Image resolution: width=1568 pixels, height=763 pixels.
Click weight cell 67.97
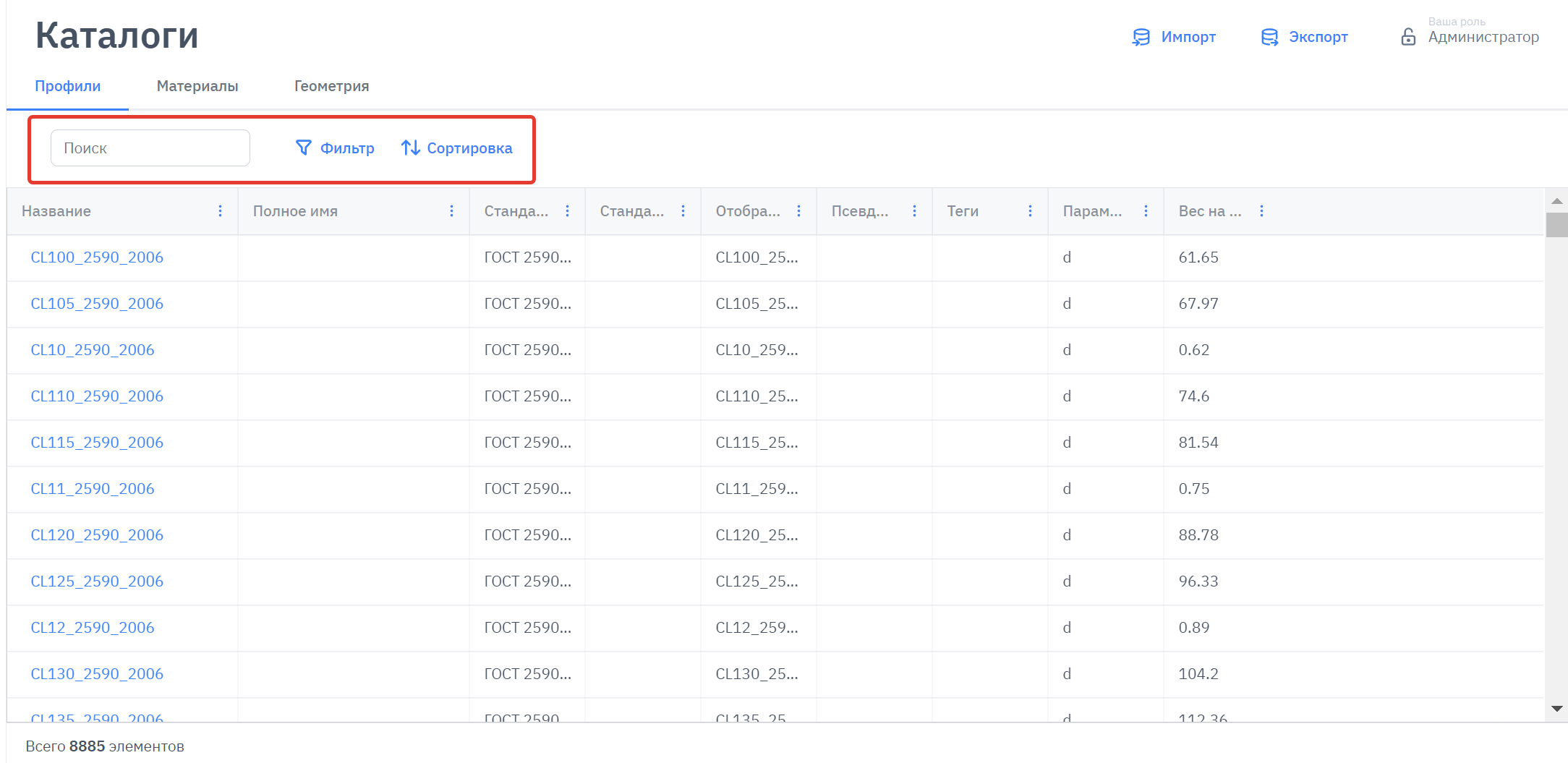point(1198,304)
